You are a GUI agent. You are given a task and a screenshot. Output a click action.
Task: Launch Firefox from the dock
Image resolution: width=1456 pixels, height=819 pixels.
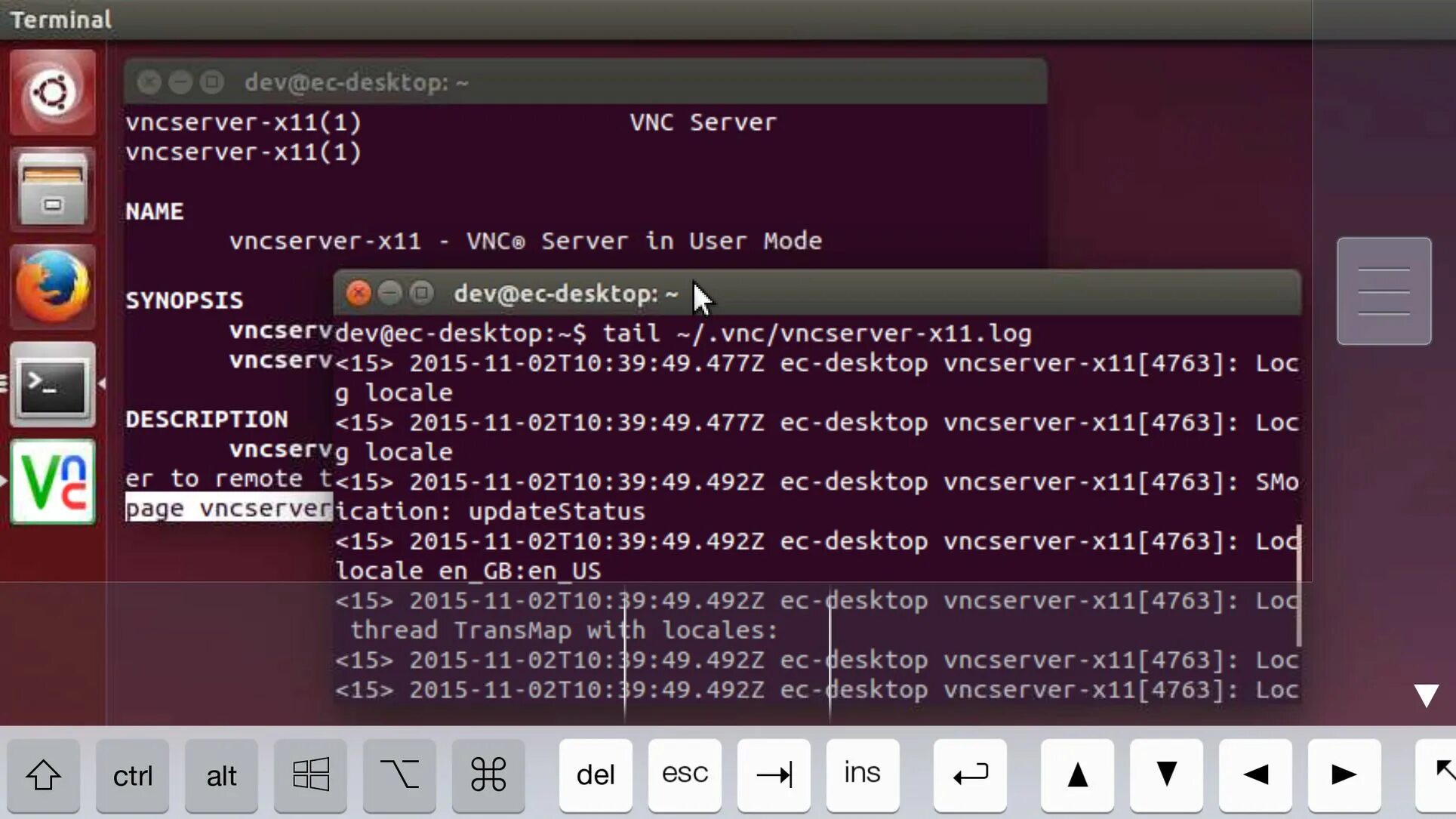(52, 287)
